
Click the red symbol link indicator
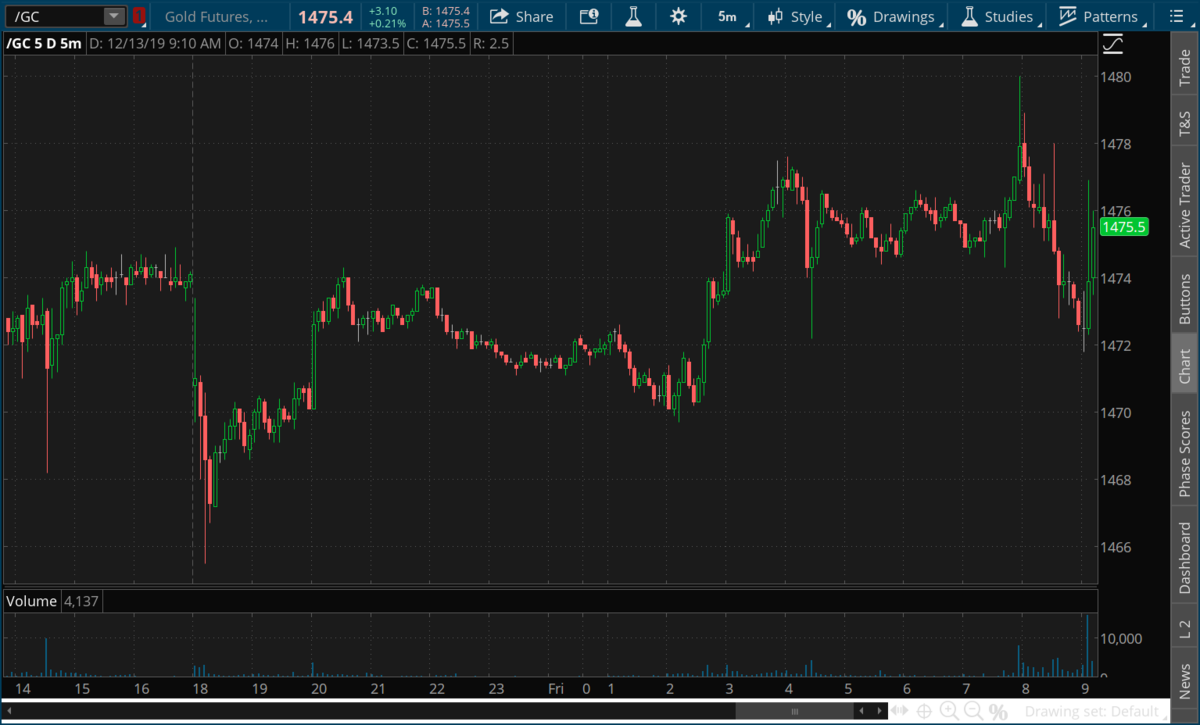138,16
